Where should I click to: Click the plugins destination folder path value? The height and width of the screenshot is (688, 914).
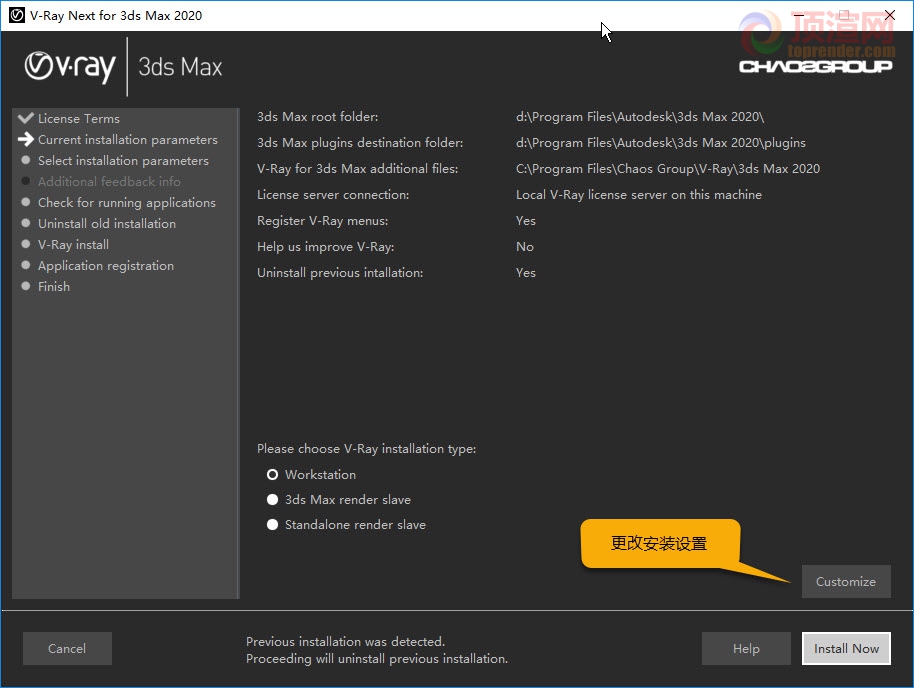coord(660,143)
